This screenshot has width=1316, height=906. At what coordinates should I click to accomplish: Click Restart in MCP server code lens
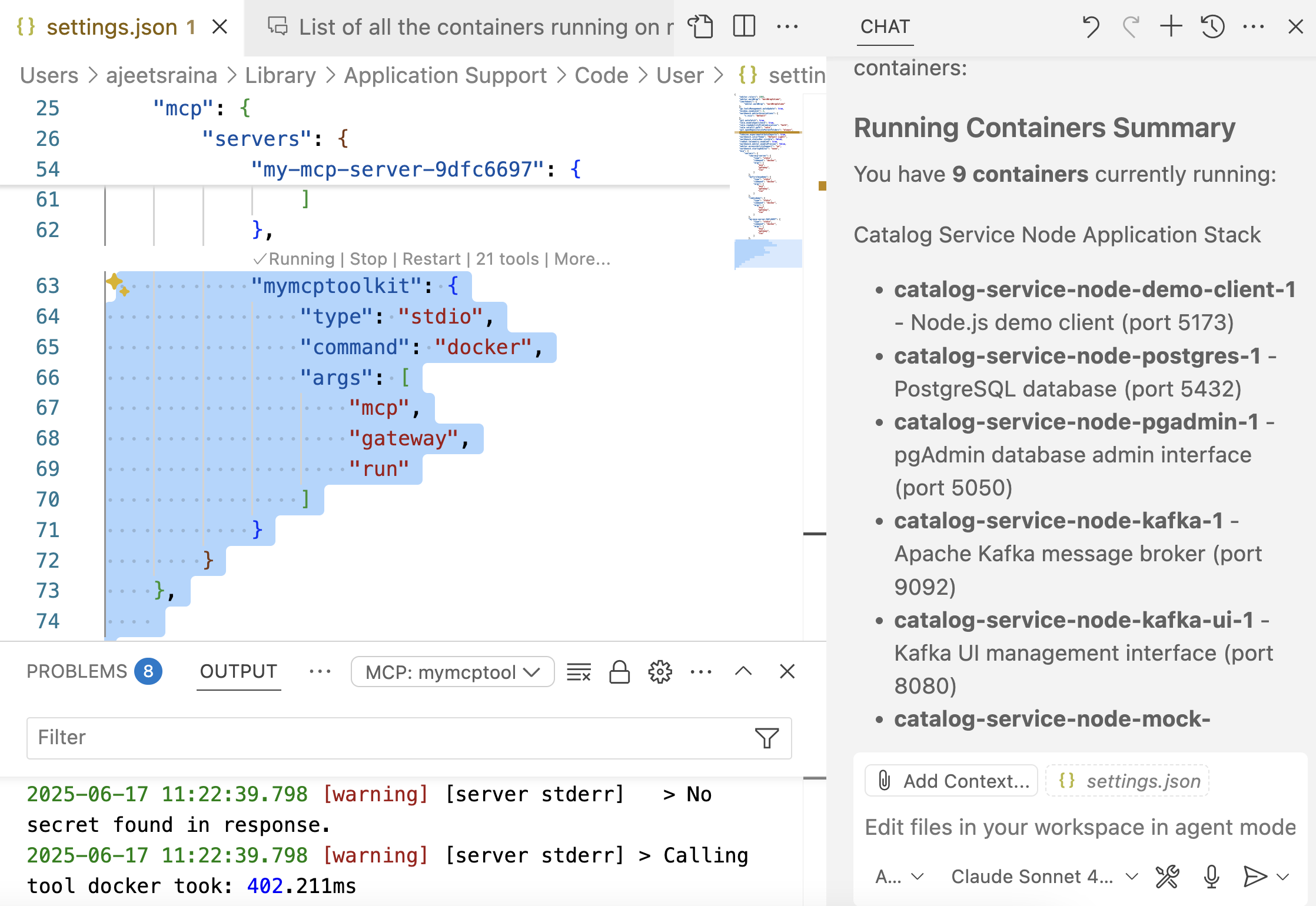431,259
